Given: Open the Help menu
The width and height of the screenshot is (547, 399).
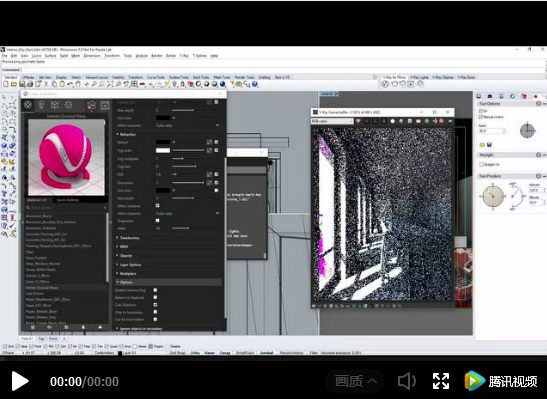Looking at the screenshot, I should [x=214, y=56].
